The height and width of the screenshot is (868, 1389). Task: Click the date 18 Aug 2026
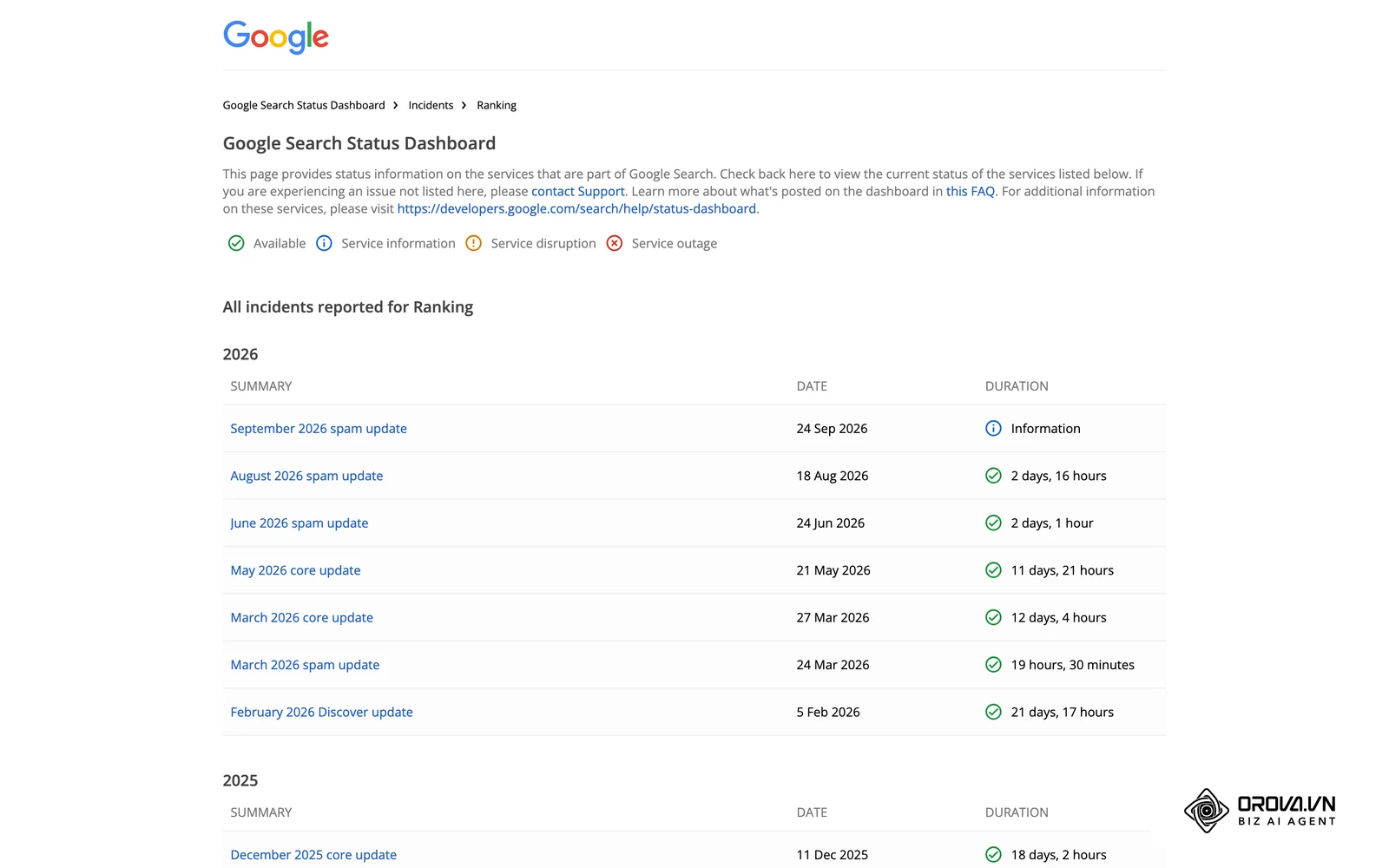(833, 476)
